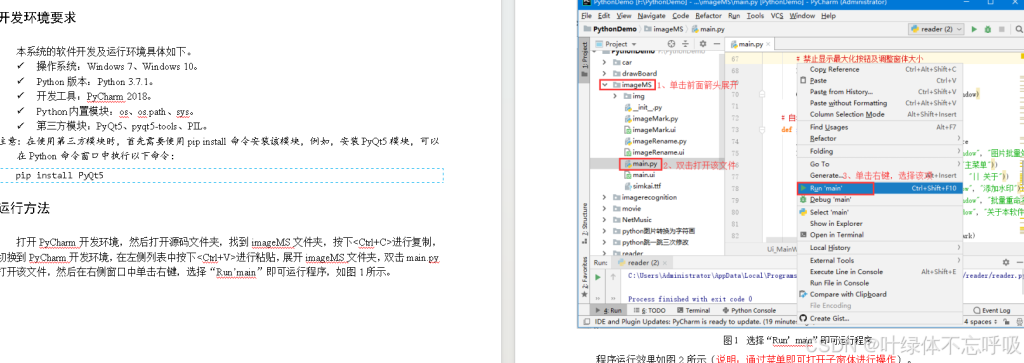Viewport: 1024px width, 363px height.
Task: Open the Edit menu in PyCharm
Action: [604, 16]
